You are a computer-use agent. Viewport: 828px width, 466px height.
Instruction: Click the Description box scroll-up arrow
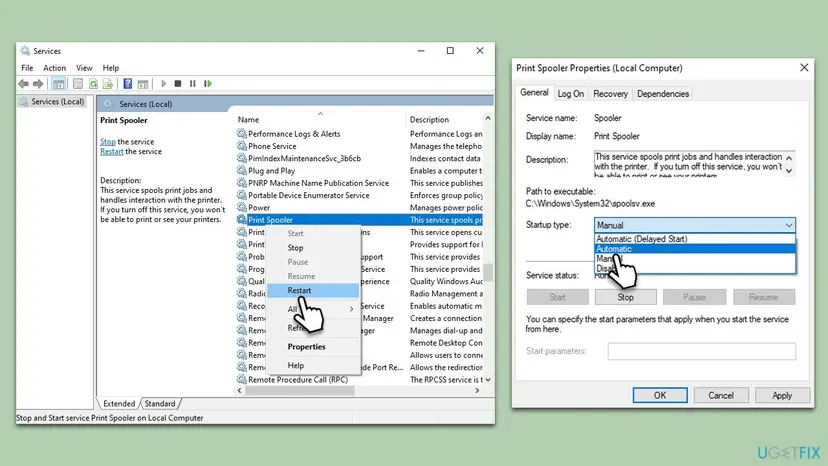pos(789,158)
